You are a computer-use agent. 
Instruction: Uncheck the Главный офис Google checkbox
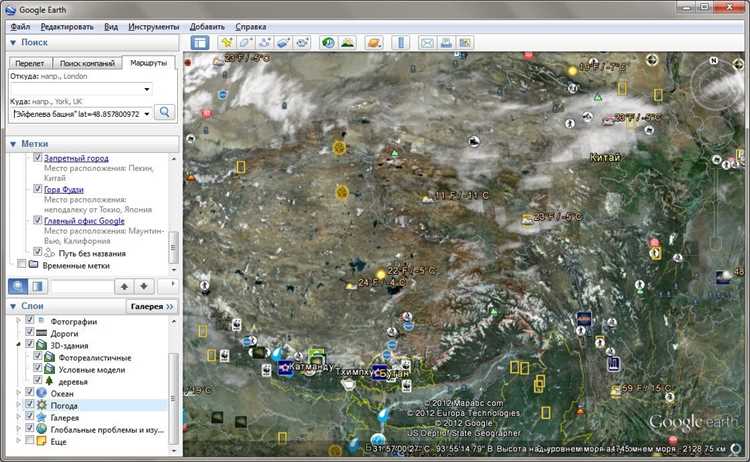(x=37, y=220)
